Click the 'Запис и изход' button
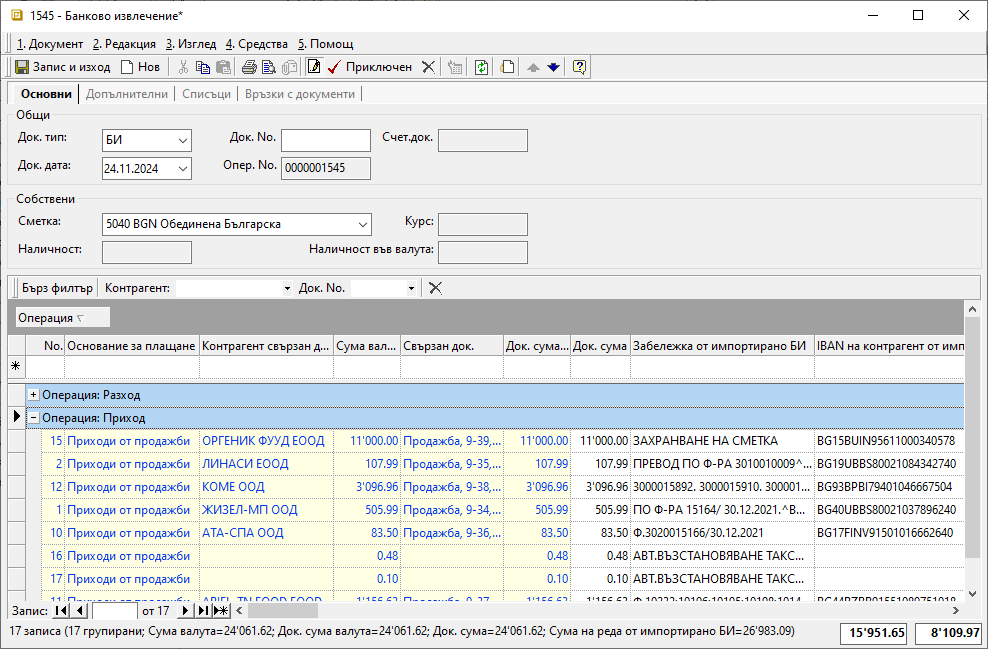Viewport: 988px width, 649px height. [x=62, y=67]
